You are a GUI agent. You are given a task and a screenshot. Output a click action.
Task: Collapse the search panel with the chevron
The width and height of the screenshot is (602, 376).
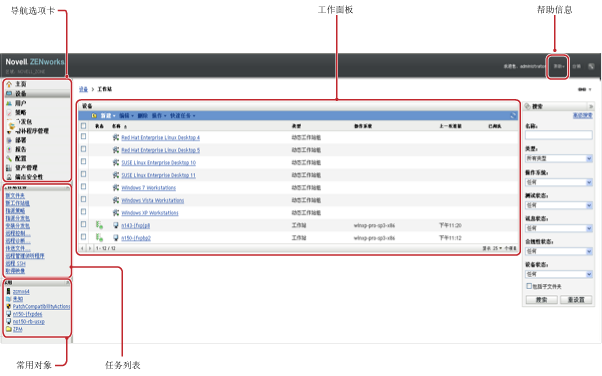[590, 106]
